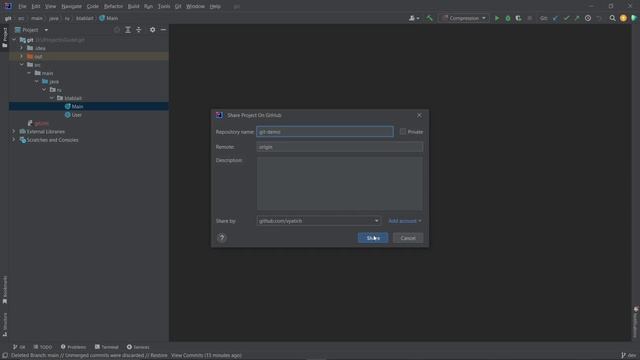This screenshot has width=640, height=360.
Task: Open the Window menu
Action: [196, 7]
